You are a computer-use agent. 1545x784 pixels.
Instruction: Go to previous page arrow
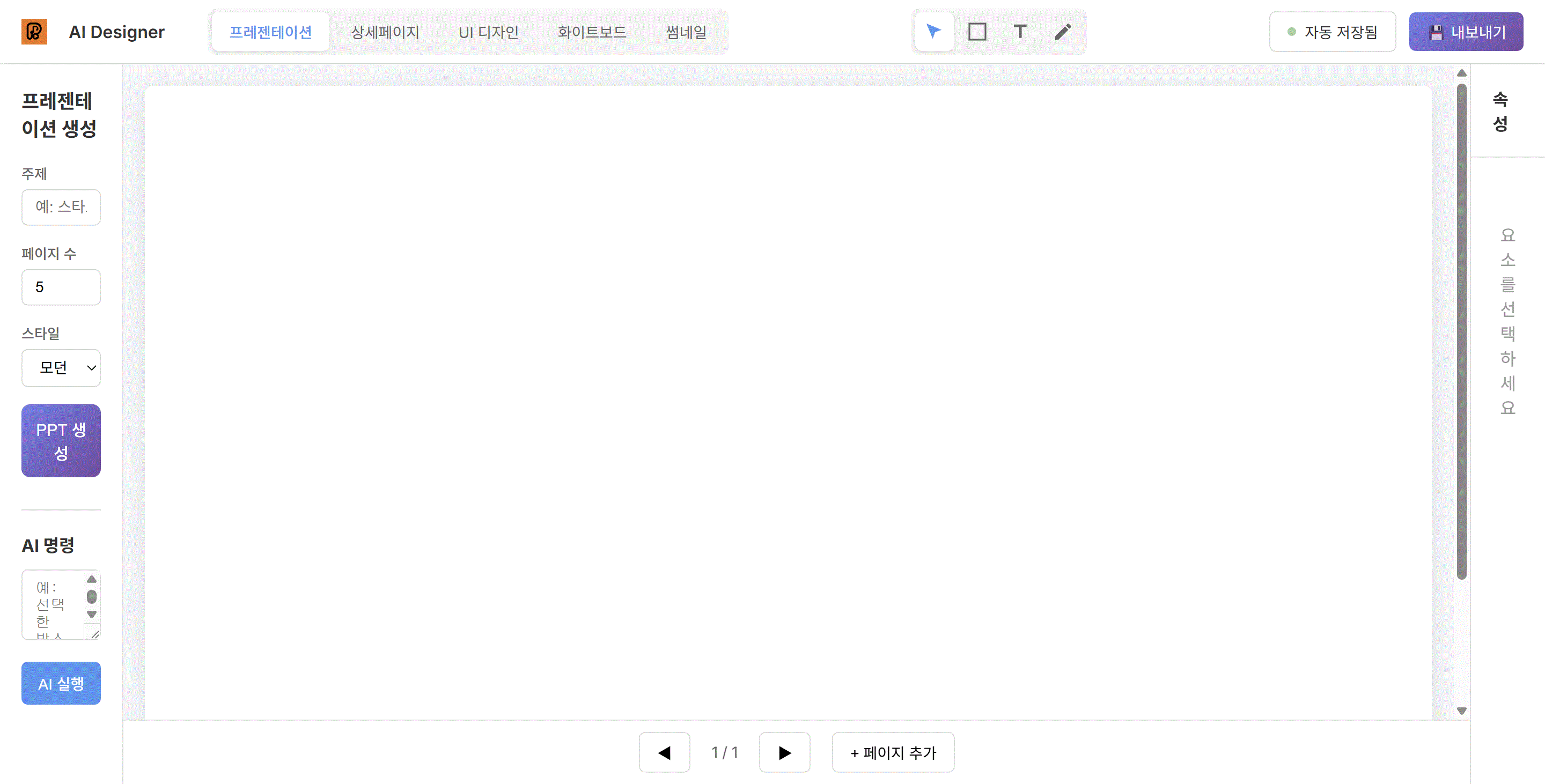[664, 752]
